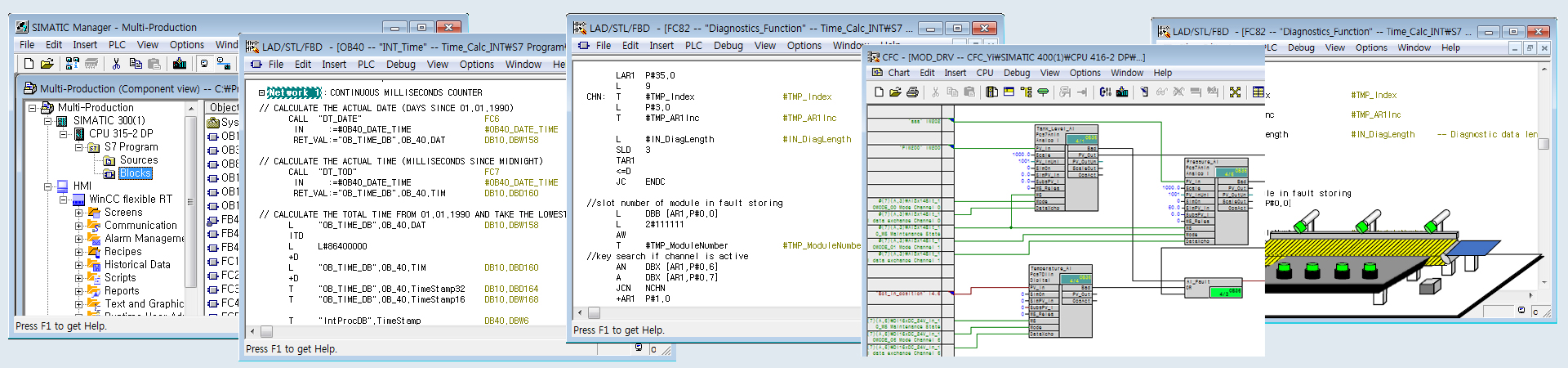This screenshot has width=1568, height=368.
Task: Expand the Recipes folder
Action: 79,252
